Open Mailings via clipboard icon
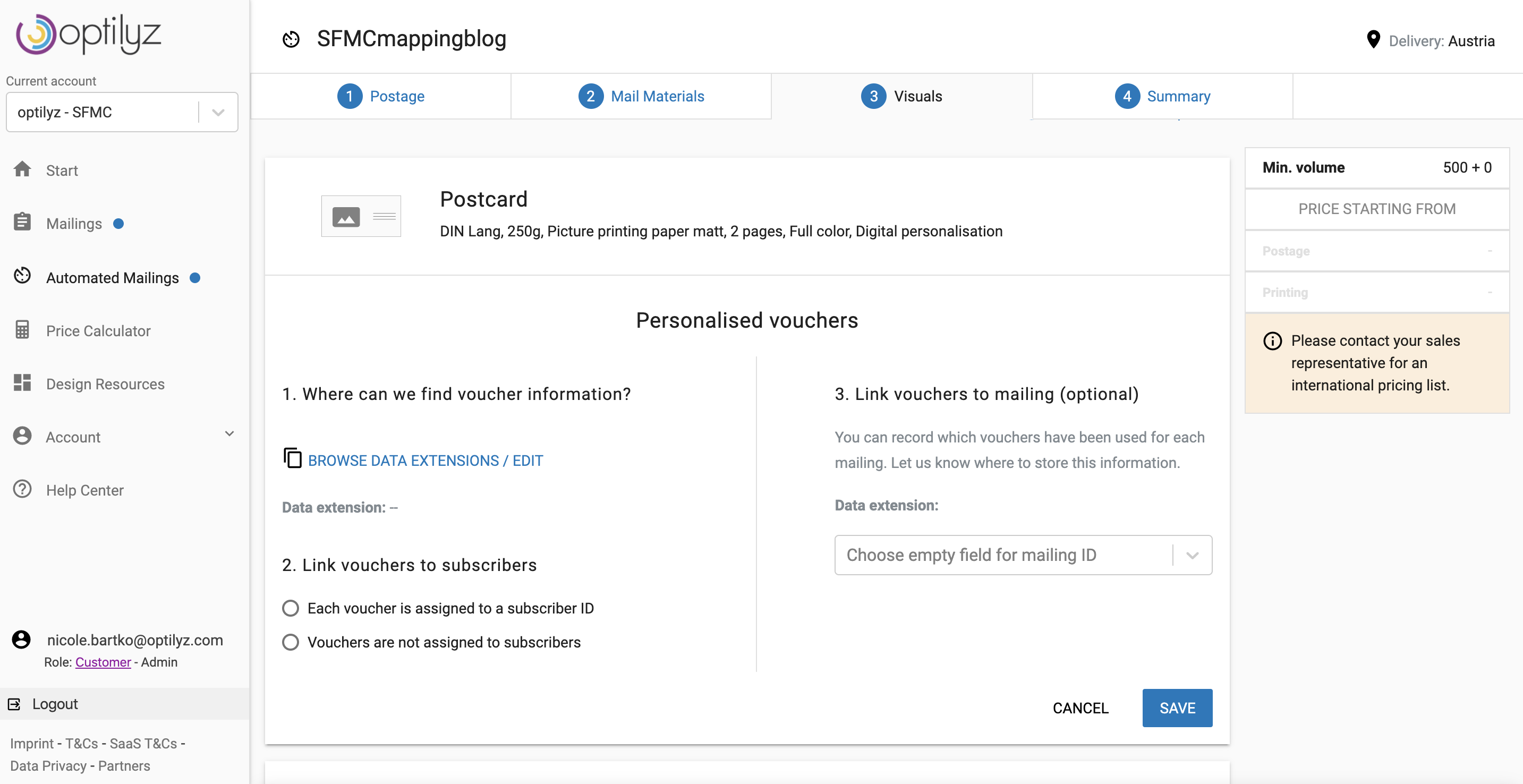The width and height of the screenshot is (1523, 784). 22,223
